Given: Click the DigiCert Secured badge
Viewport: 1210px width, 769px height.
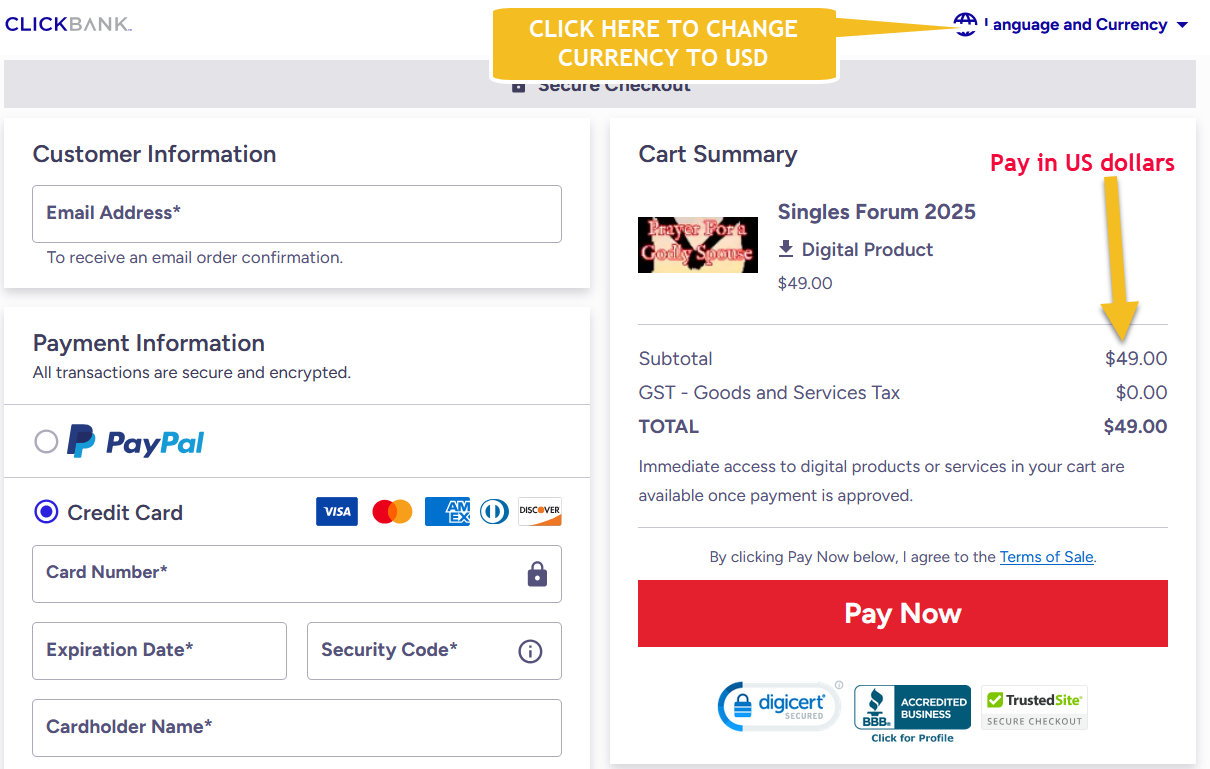Looking at the screenshot, I should tap(779, 706).
